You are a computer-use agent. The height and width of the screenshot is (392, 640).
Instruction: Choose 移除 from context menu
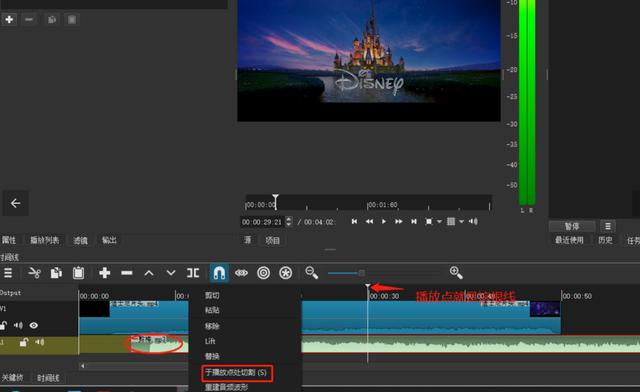coord(212,326)
